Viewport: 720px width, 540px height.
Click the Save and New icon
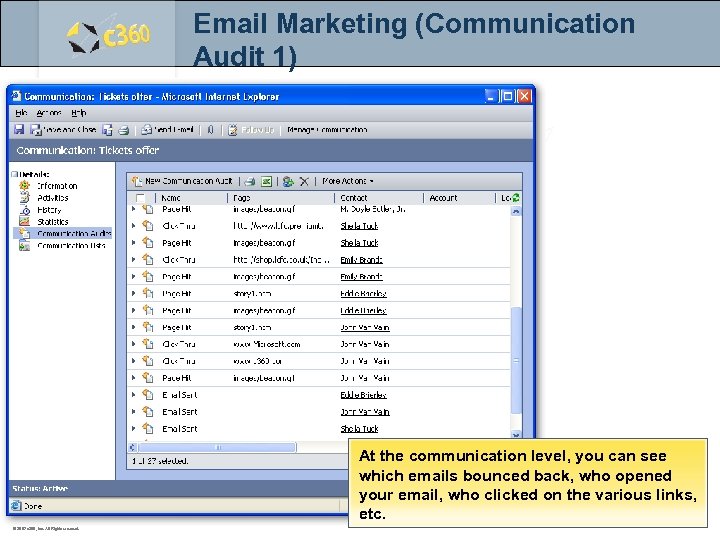[107, 130]
